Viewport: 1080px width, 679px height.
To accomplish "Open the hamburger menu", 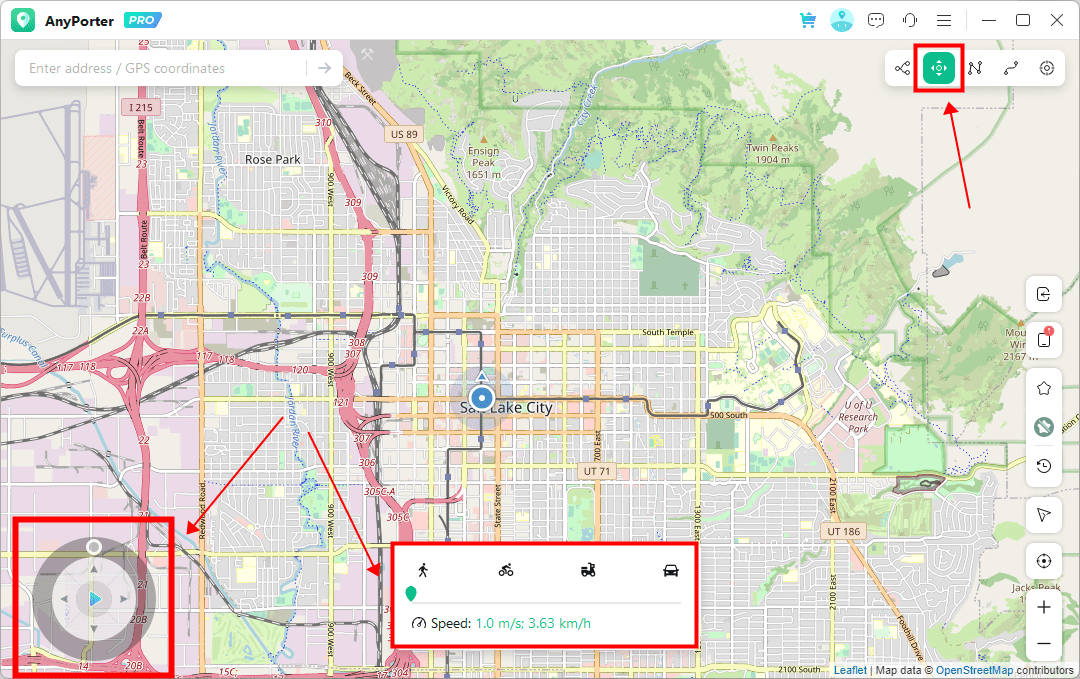I will coord(944,21).
